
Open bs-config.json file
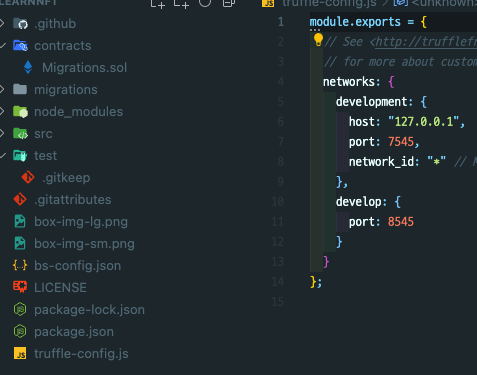click(x=78, y=266)
